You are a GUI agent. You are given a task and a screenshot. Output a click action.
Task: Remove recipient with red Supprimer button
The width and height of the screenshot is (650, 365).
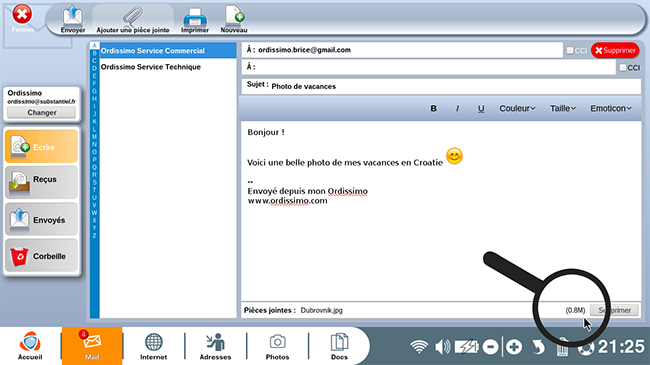(615, 50)
